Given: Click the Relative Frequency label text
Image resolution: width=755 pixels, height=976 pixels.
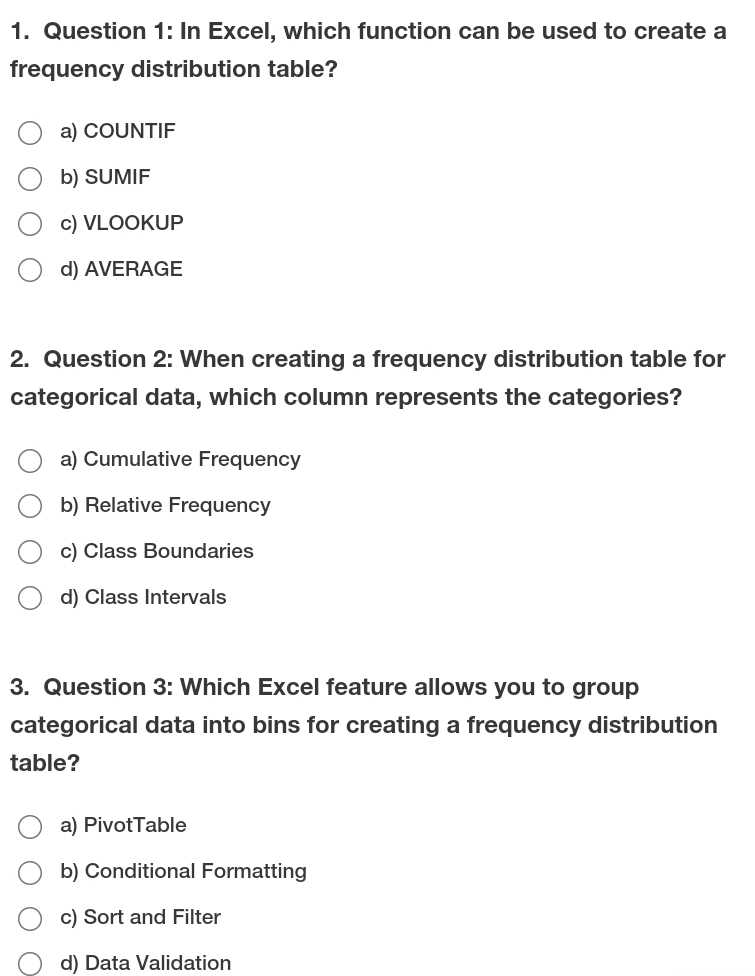Looking at the screenshot, I should point(165,505).
